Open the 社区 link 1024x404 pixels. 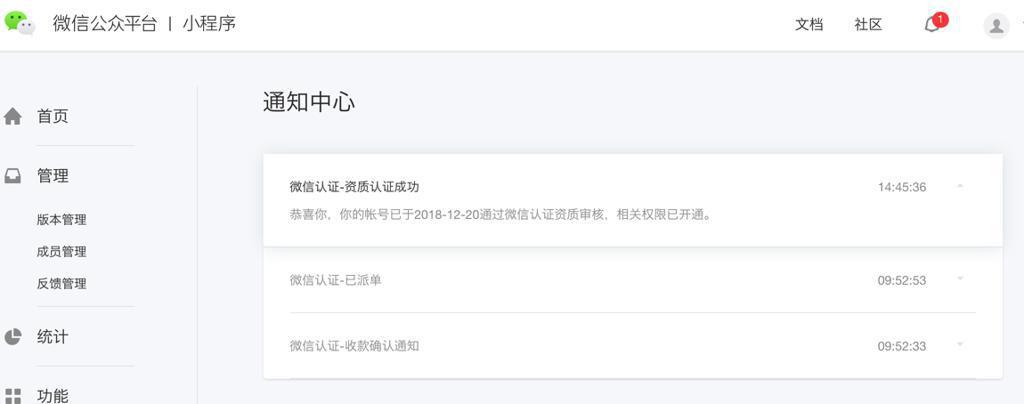pyautogui.click(x=868, y=25)
